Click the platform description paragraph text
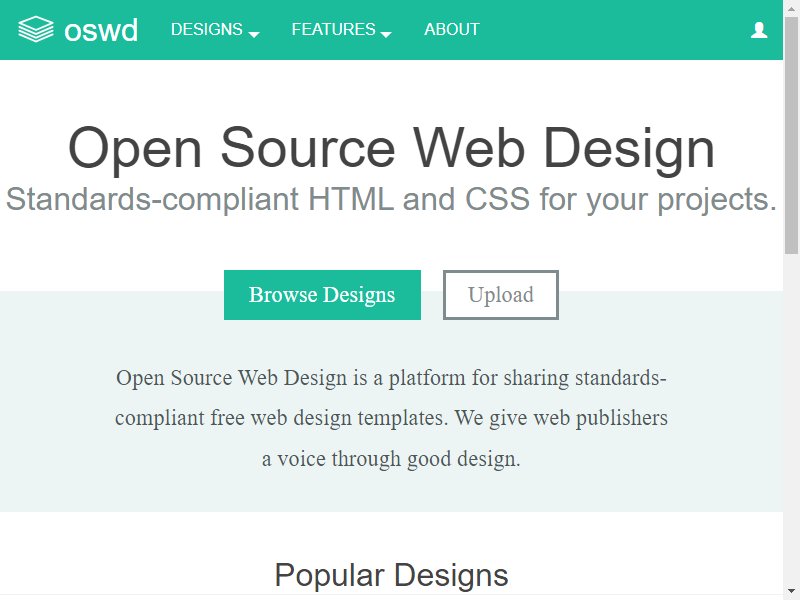This screenshot has height=600, width=800. 391,418
